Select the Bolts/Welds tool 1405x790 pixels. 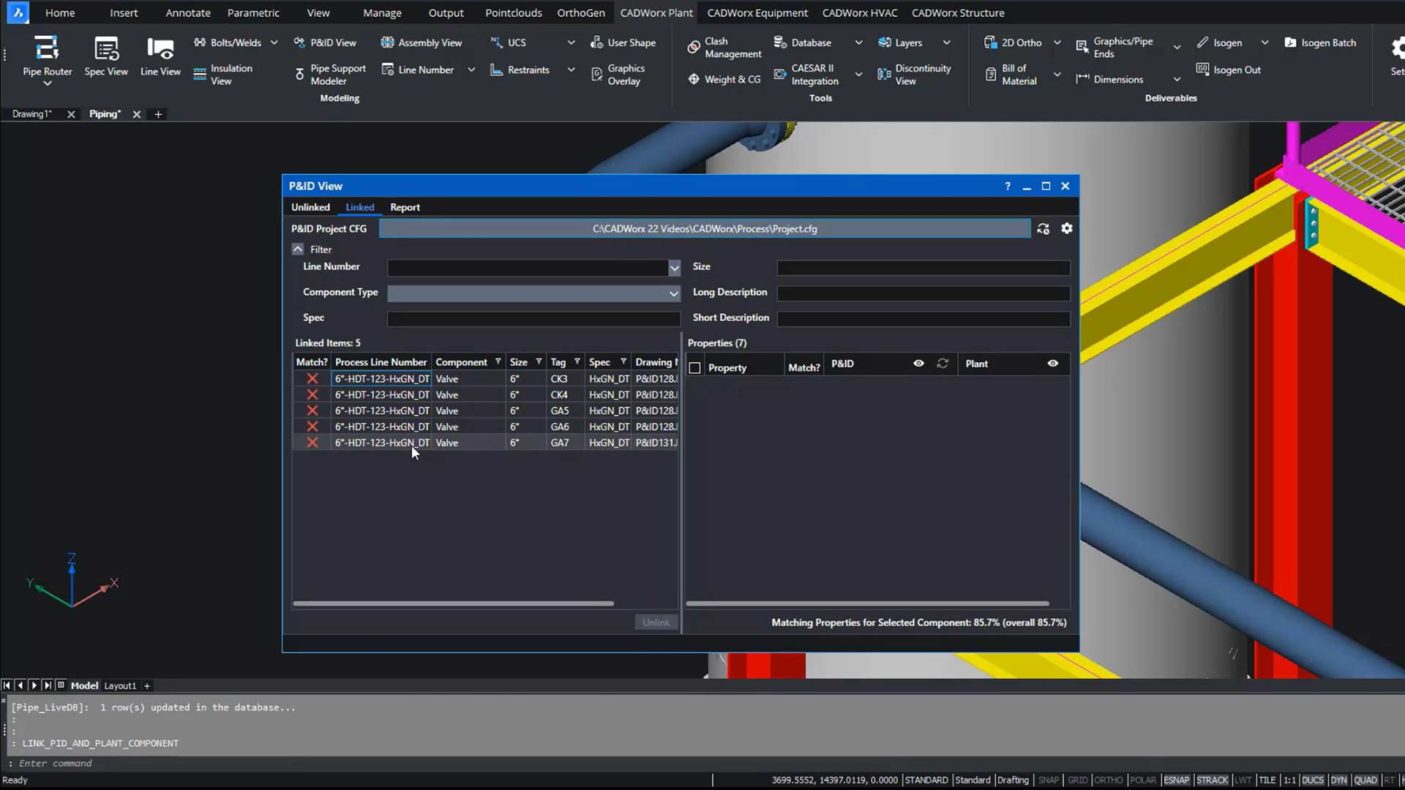click(227, 43)
